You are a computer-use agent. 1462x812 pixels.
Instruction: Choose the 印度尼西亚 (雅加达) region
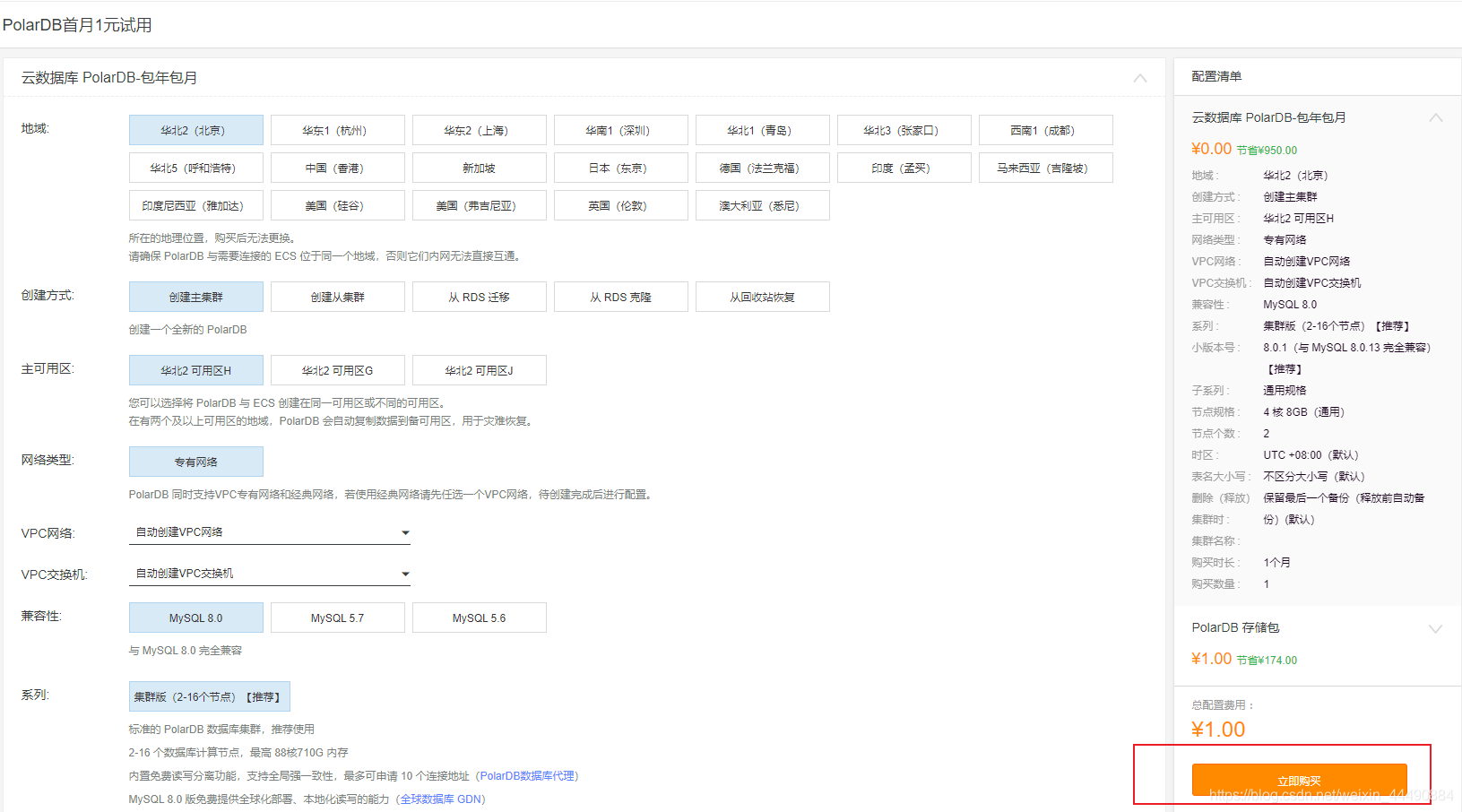pos(195,205)
